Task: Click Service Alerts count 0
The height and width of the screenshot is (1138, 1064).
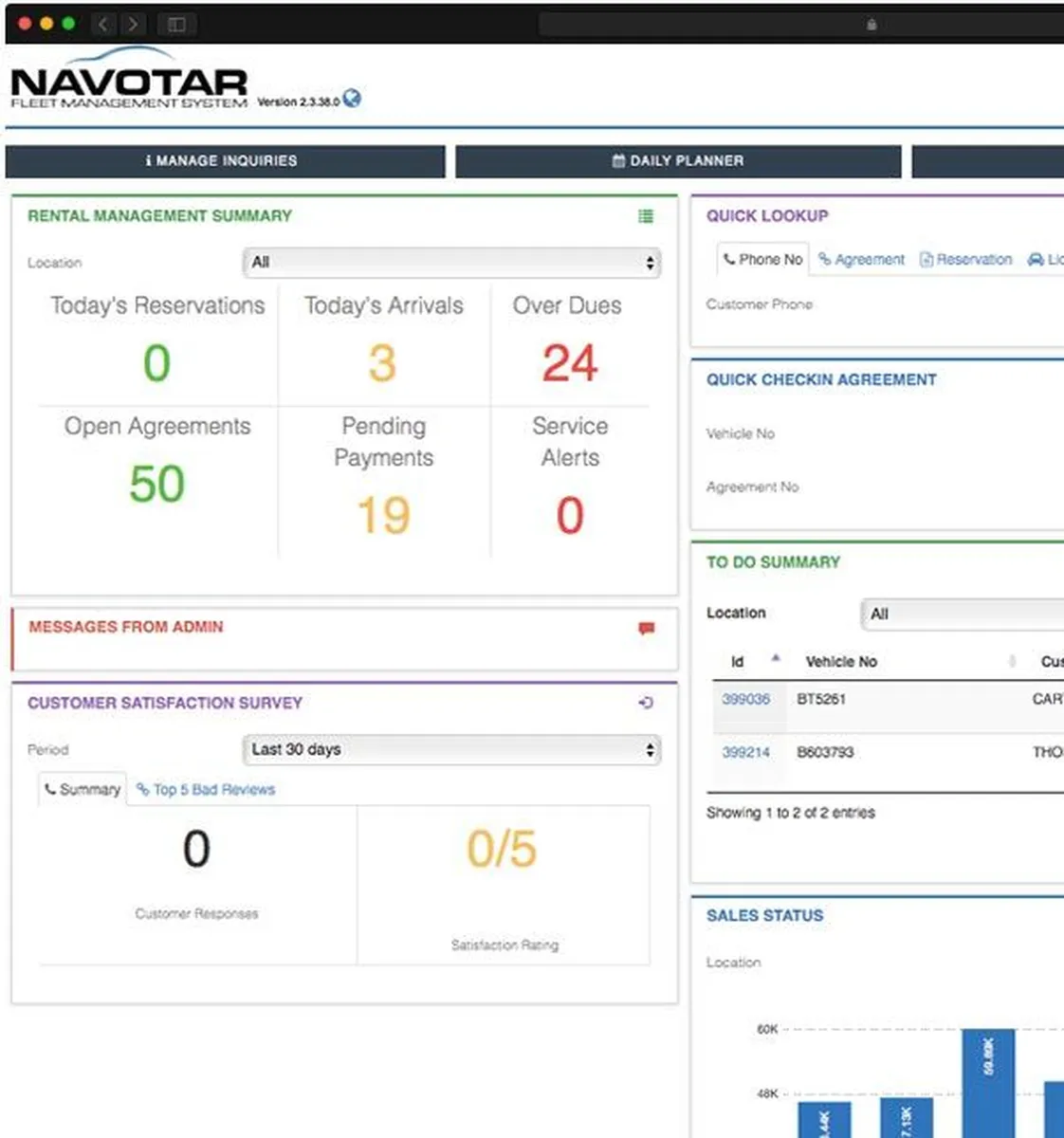Action: 569,515
